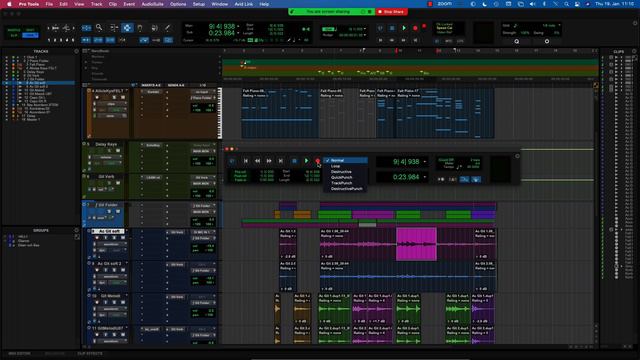
Task: Select the Trim tool in the toolbar
Action: pos(114,28)
